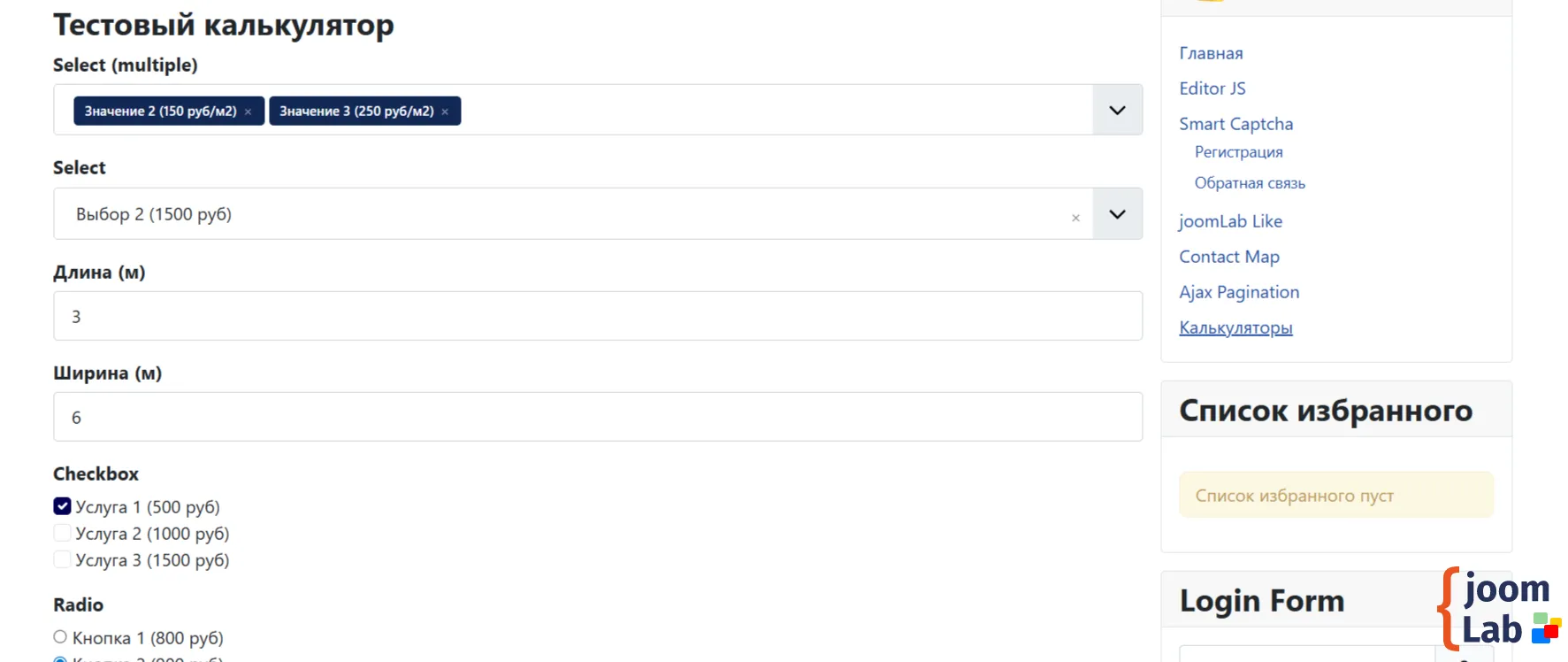Enable the Услуга 3 (1500 руб) checkbox
The width and height of the screenshot is (1568, 662).
click(62, 559)
